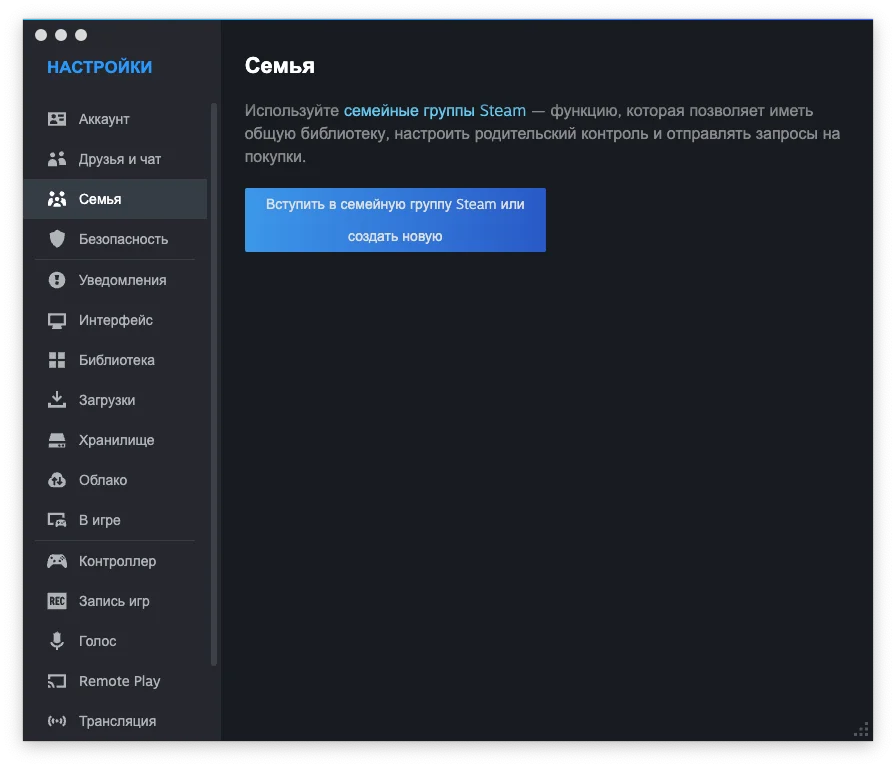The height and width of the screenshot is (768, 896).
Task: Click the Security shield icon
Action: click(x=57, y=239)
